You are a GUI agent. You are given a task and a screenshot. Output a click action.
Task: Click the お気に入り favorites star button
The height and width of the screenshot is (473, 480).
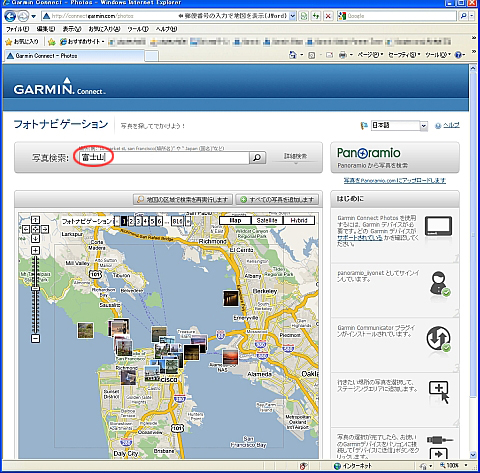point(22,42)
